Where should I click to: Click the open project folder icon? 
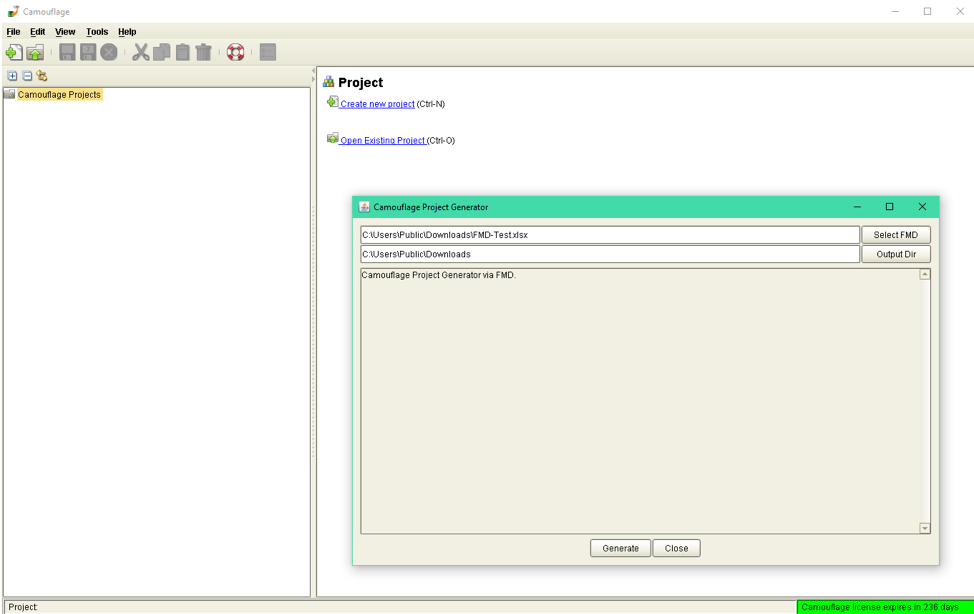coord(35,52)
